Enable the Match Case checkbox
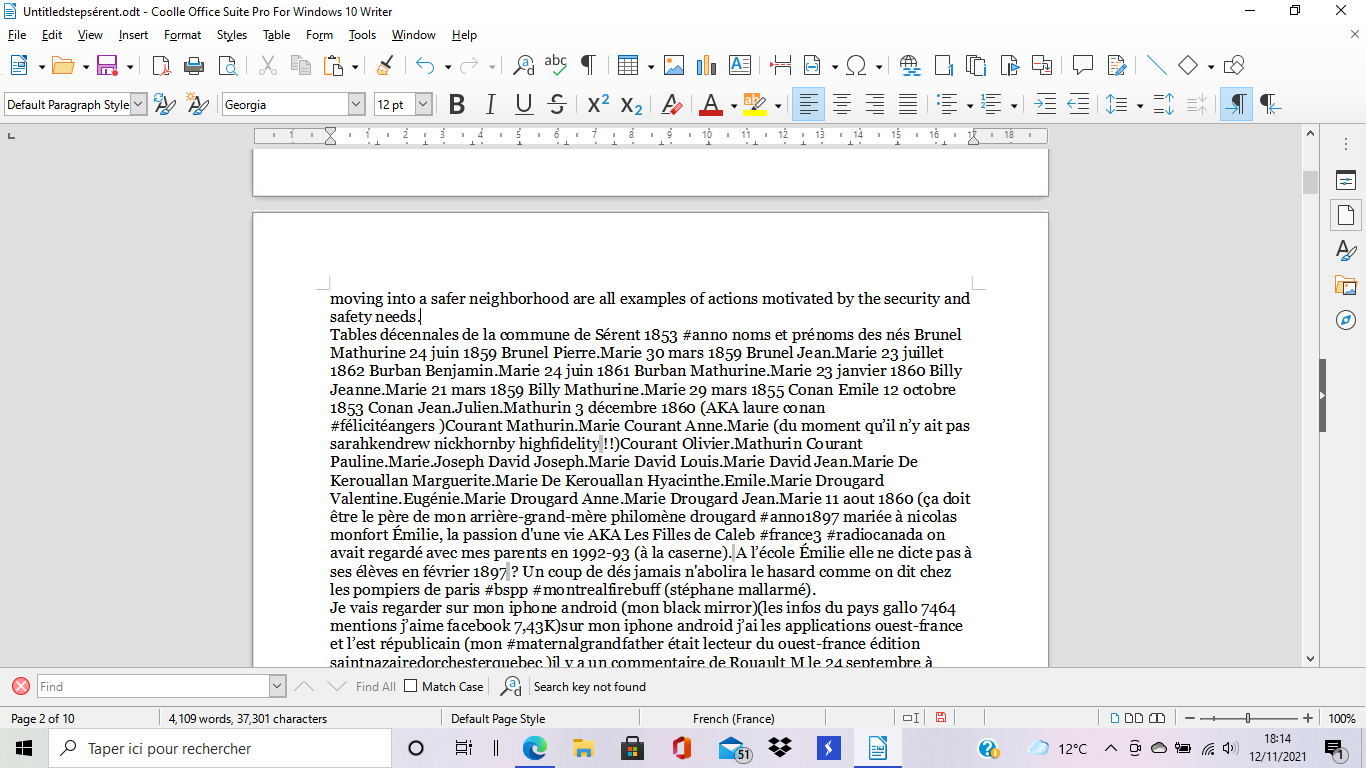Image resolution: width=1366 pixels, height=768 pixels. (410, 686)
